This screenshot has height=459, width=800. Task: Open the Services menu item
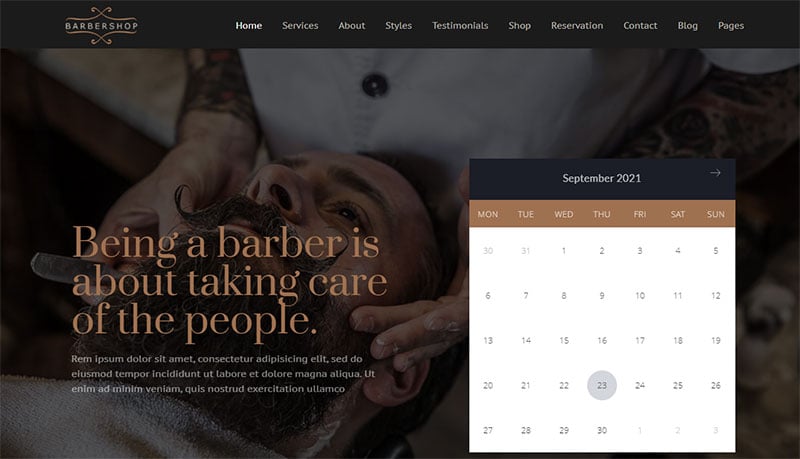300,26
